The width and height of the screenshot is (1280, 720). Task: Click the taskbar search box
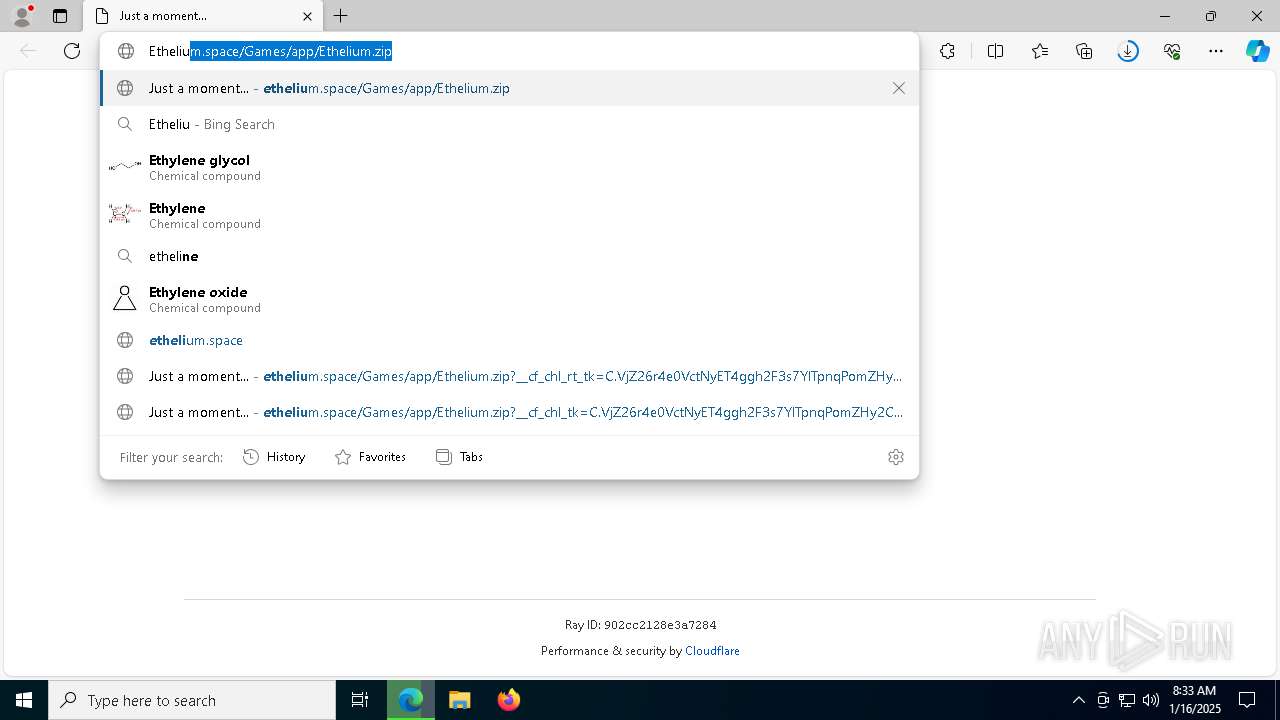192,700
